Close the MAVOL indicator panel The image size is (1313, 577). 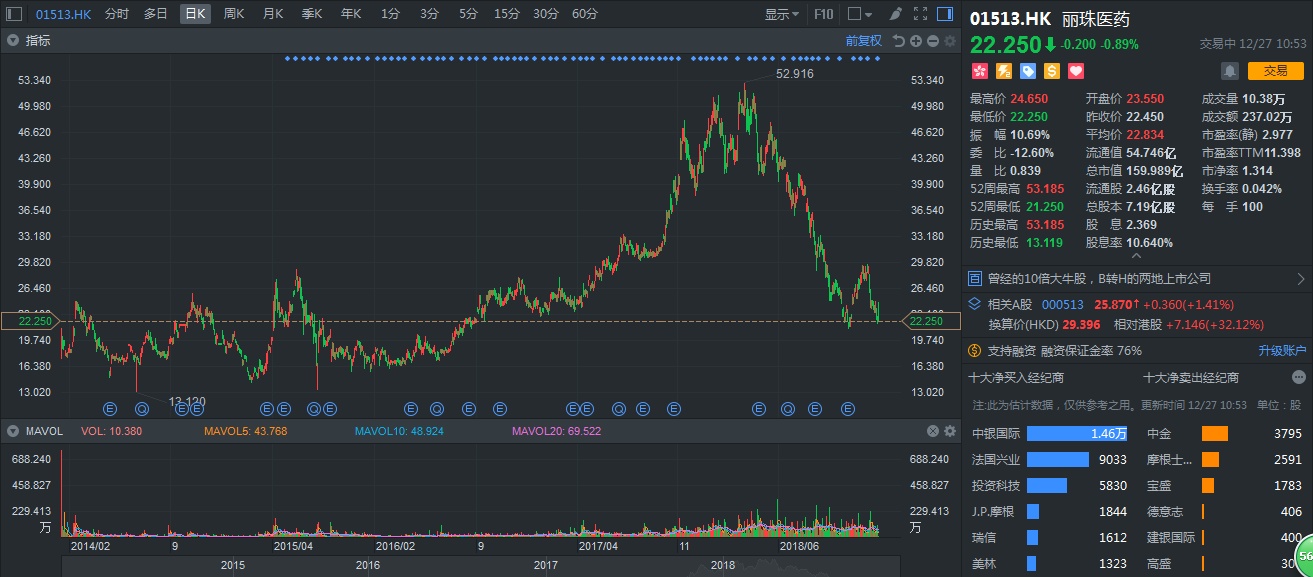[x=932, y=431]
